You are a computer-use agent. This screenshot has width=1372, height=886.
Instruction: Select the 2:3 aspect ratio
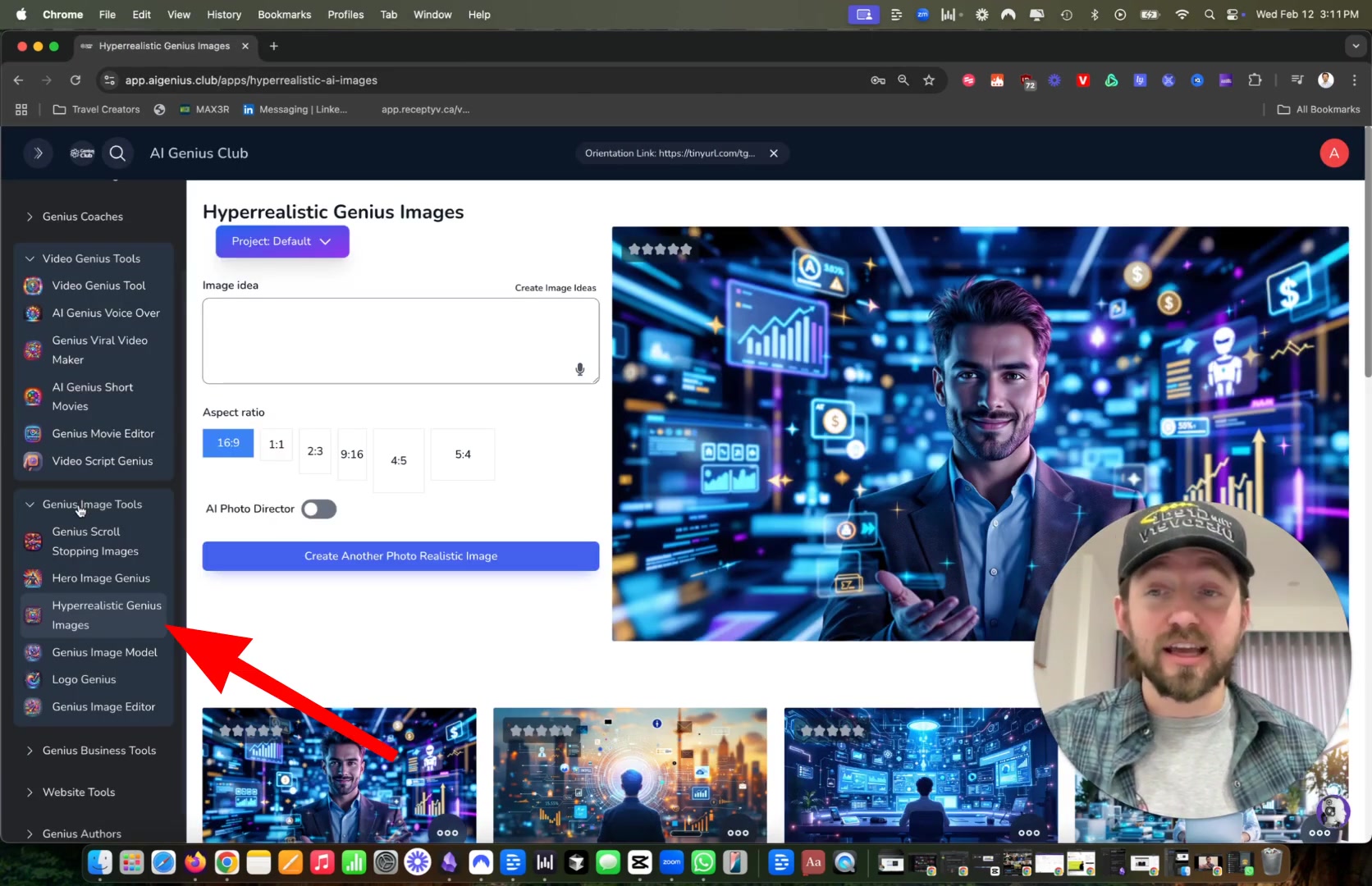(315, 451)
